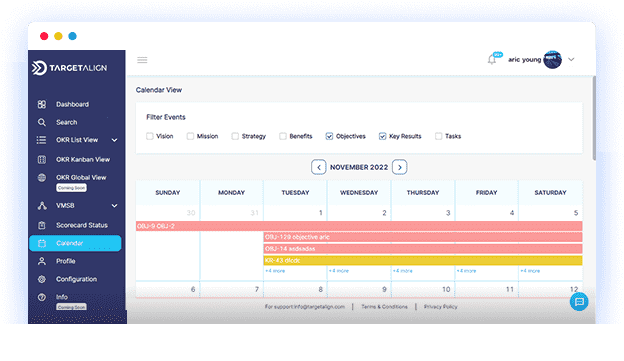This screenshot has width=624, height=361.
Task: Open the Terms & Conditions link
Action: [384, 306]
